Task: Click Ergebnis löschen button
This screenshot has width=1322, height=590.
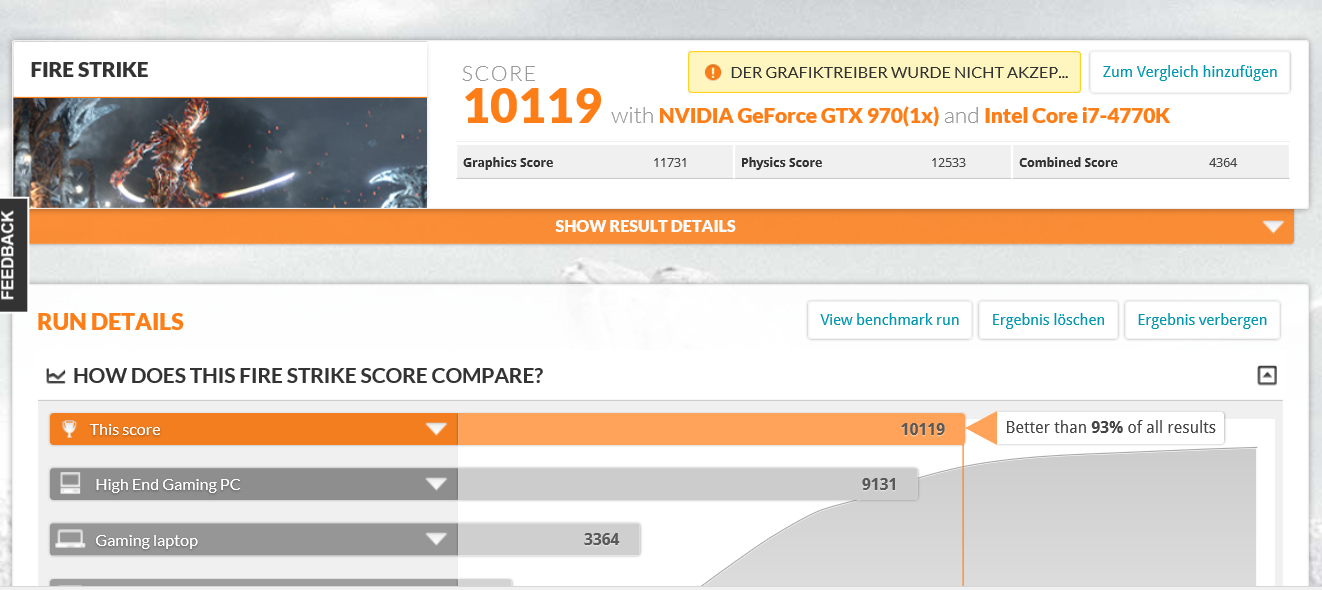Action: click(x=1048, y=320)
